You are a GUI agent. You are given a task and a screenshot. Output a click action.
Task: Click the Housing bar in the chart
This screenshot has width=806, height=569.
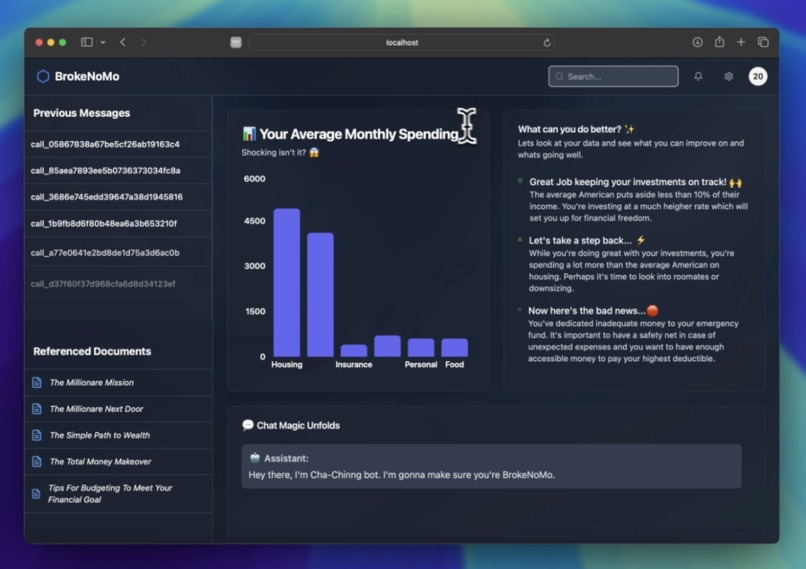287,282
